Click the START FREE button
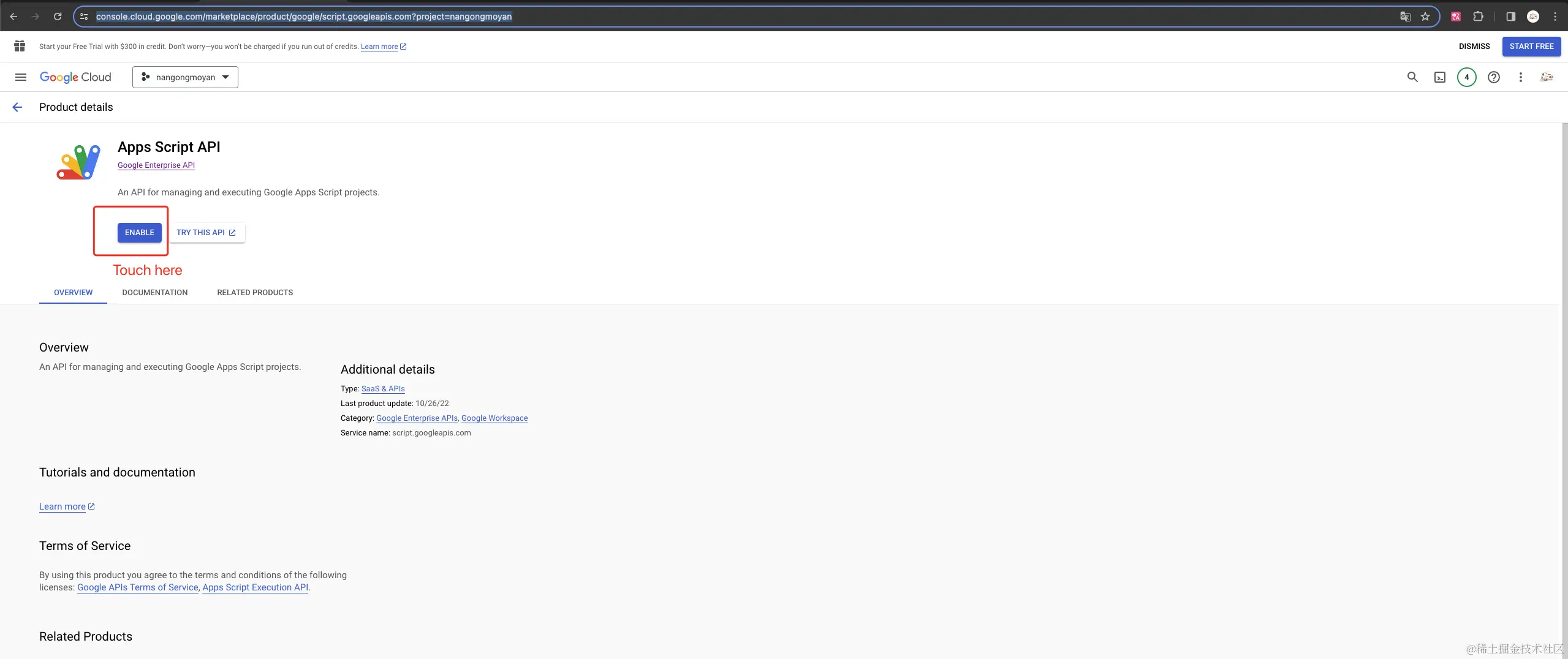This screenshot has width=1568, height=659. [1531, 47]
